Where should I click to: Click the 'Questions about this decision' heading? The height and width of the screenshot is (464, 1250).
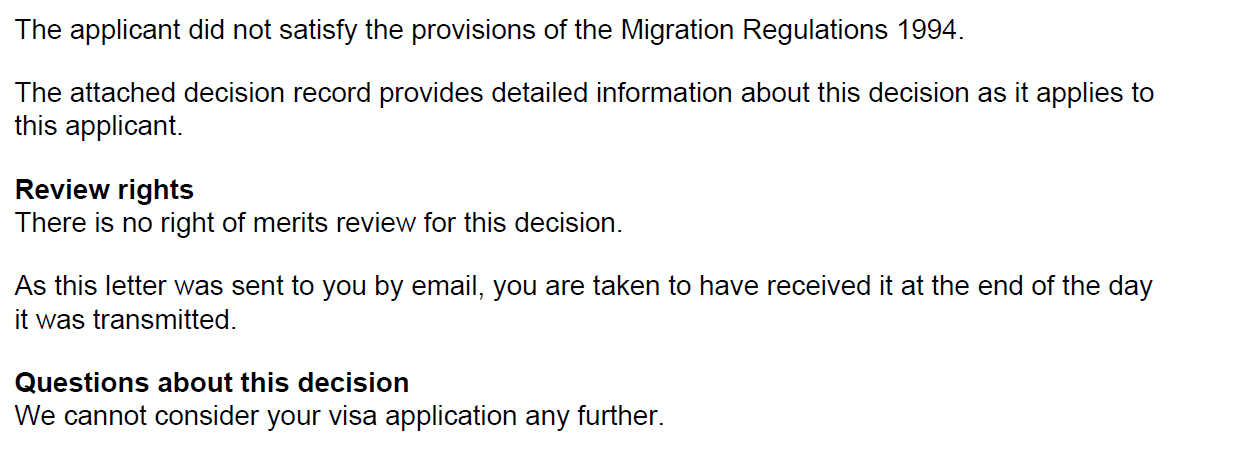(x=212, y=383)
